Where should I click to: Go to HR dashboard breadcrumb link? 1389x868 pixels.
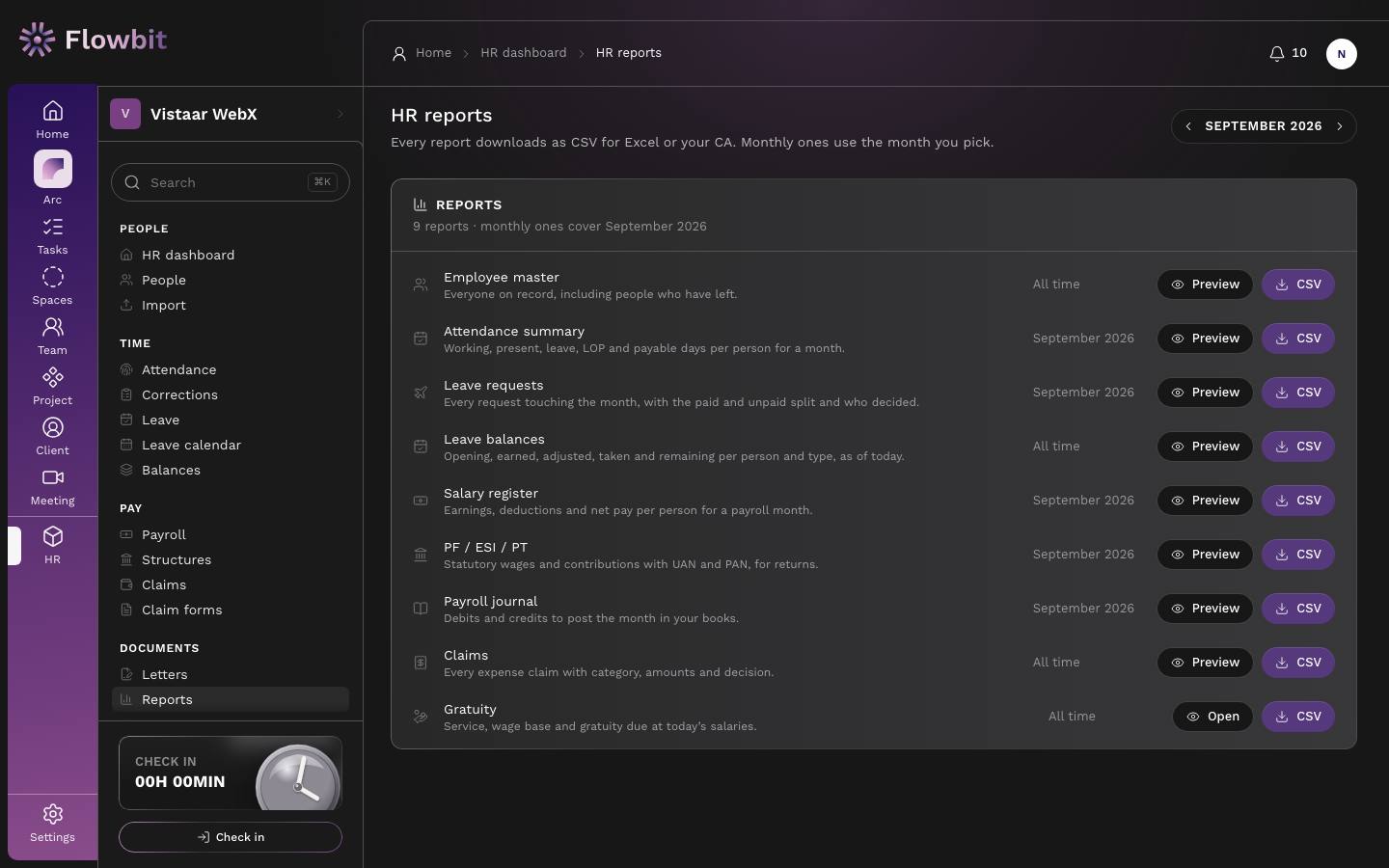pos(524,53)
